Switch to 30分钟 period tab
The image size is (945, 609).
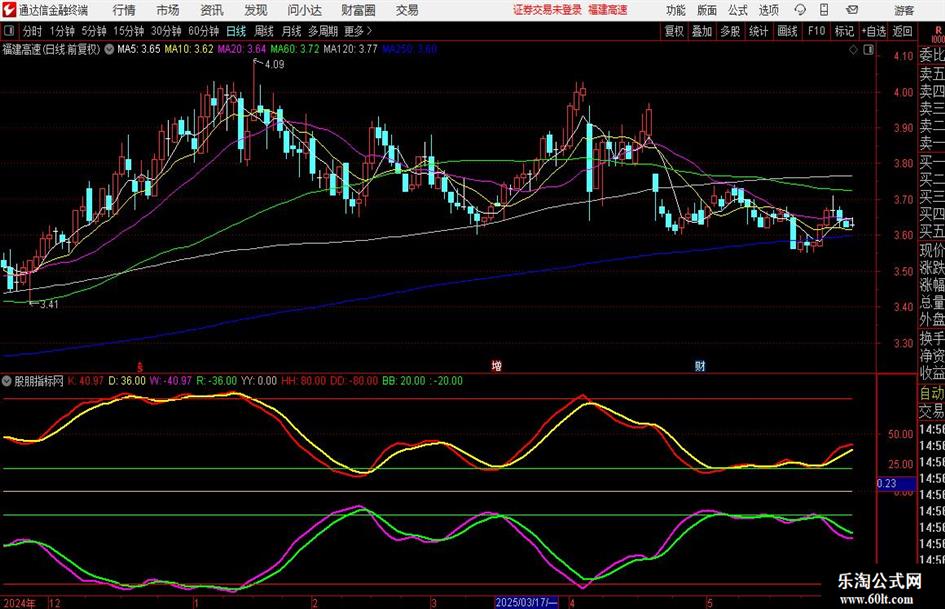tap(166, 31)
